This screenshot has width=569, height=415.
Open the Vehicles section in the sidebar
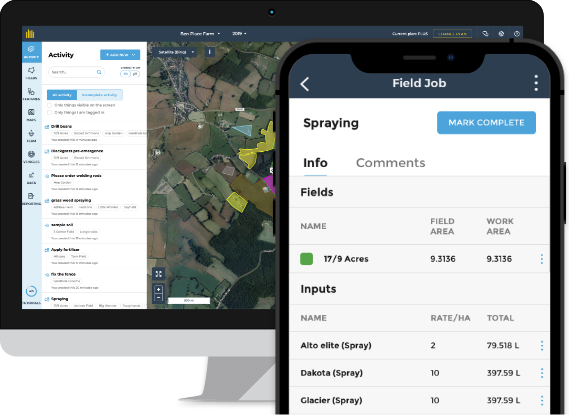32,157
